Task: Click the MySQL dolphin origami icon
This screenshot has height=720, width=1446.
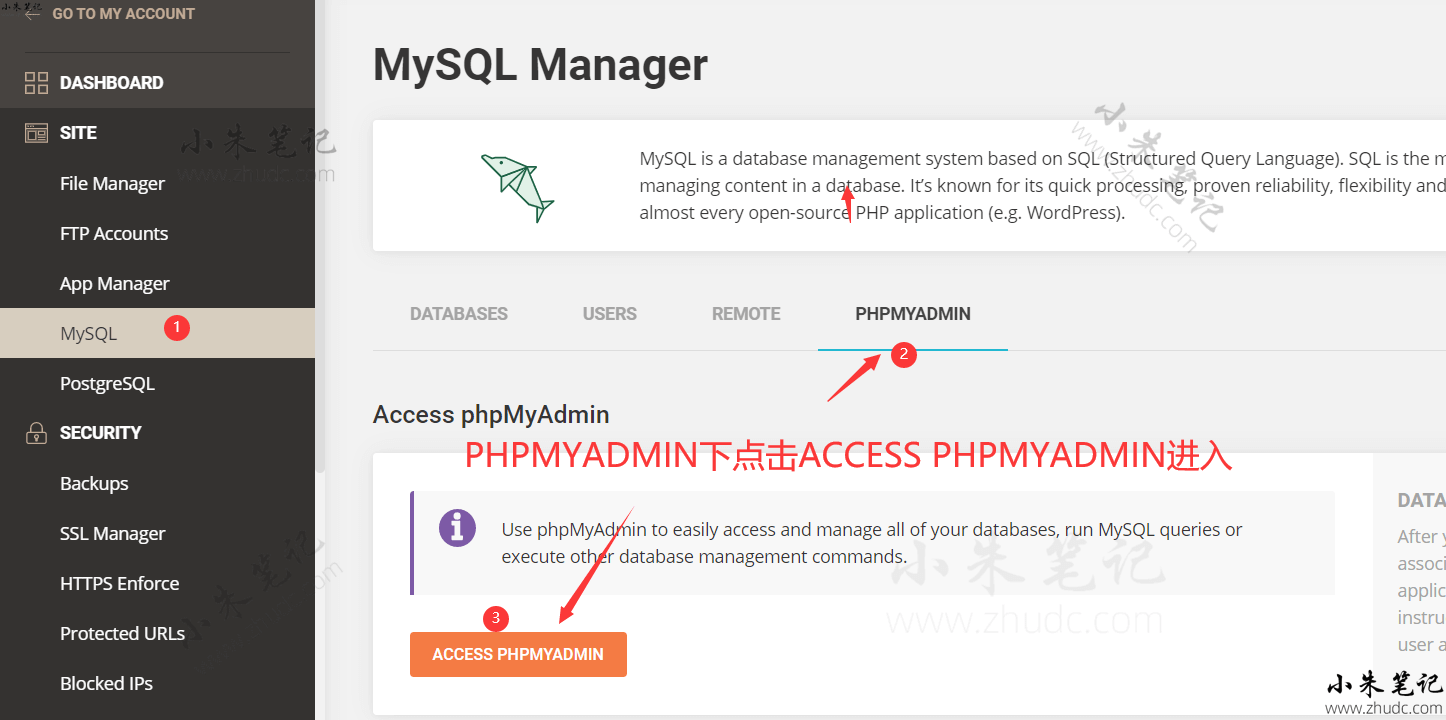Action: [517, 187]
